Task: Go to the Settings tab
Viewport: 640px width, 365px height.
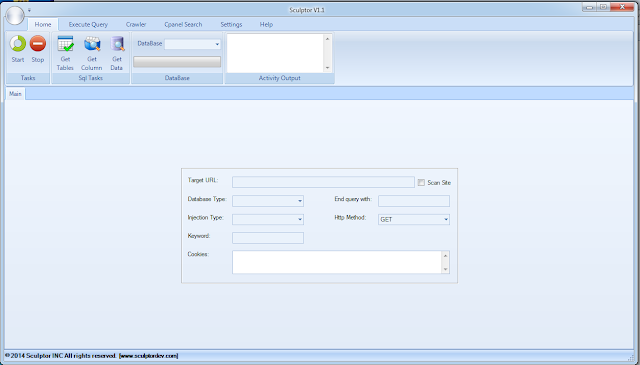Action: 231,24
